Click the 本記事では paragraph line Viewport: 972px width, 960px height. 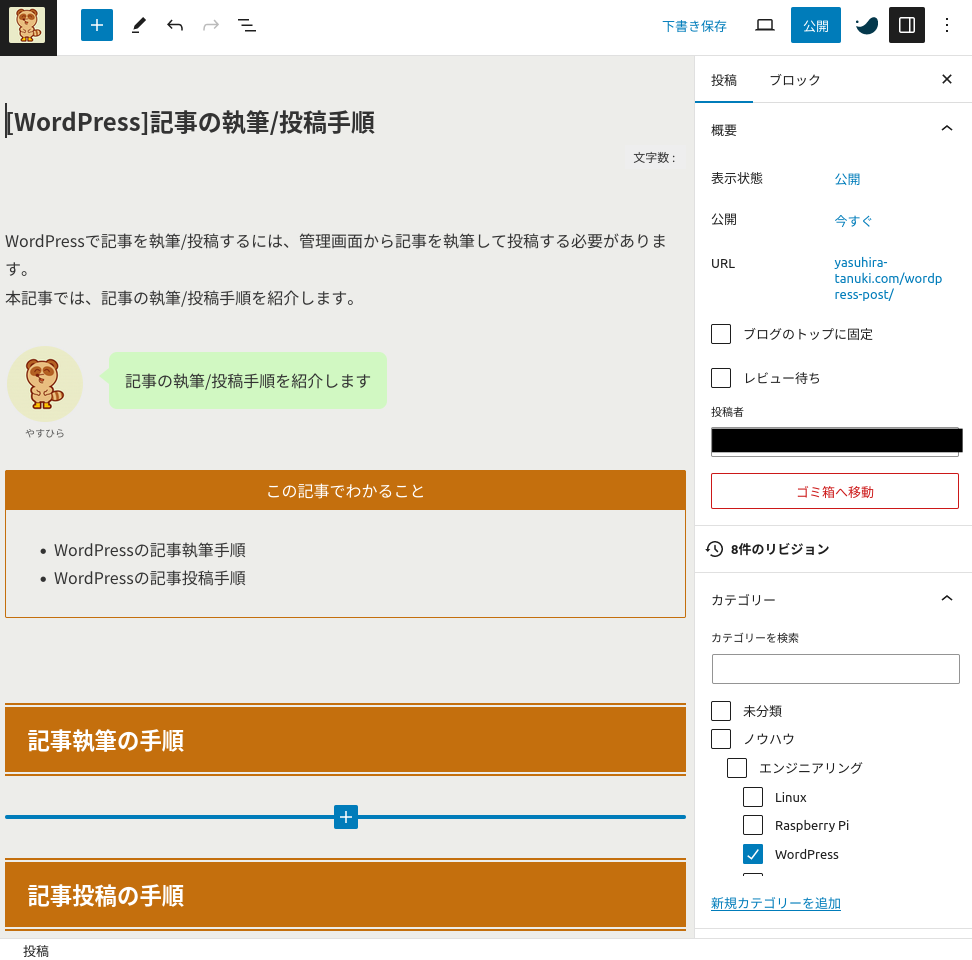(182, 298)
